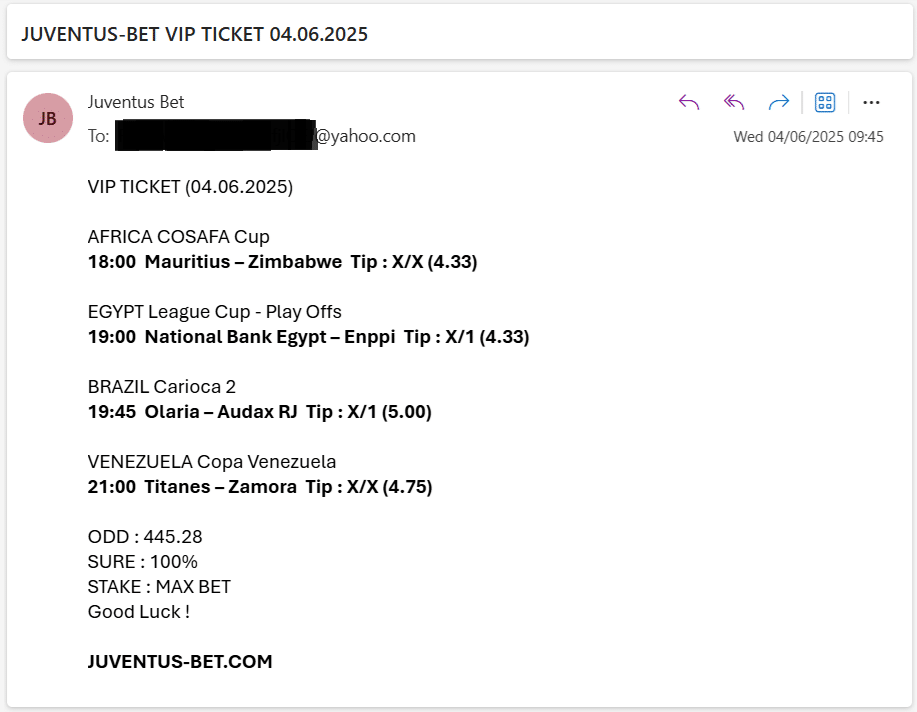
Task: Open the apps grid icon
Action: (825, 102)
